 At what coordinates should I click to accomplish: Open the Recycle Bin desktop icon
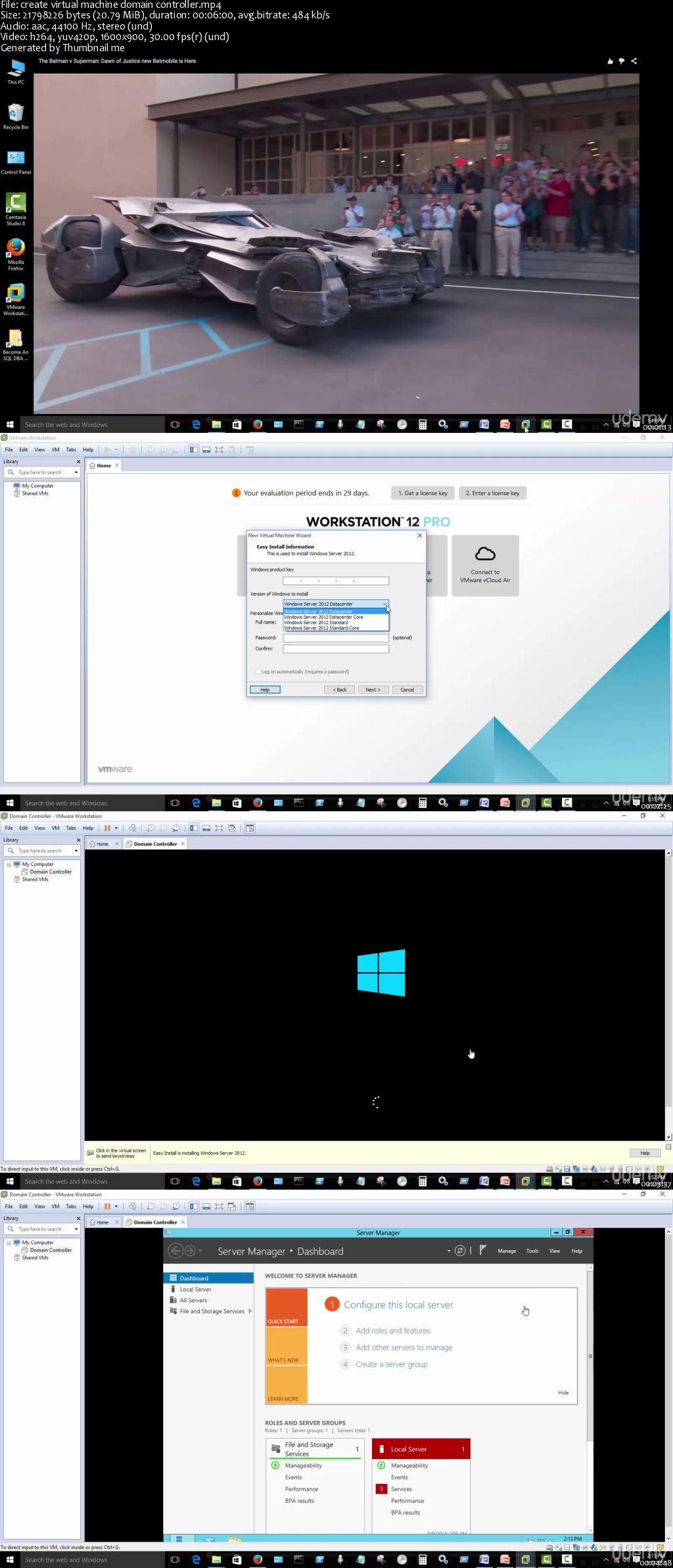click(16, 116)
